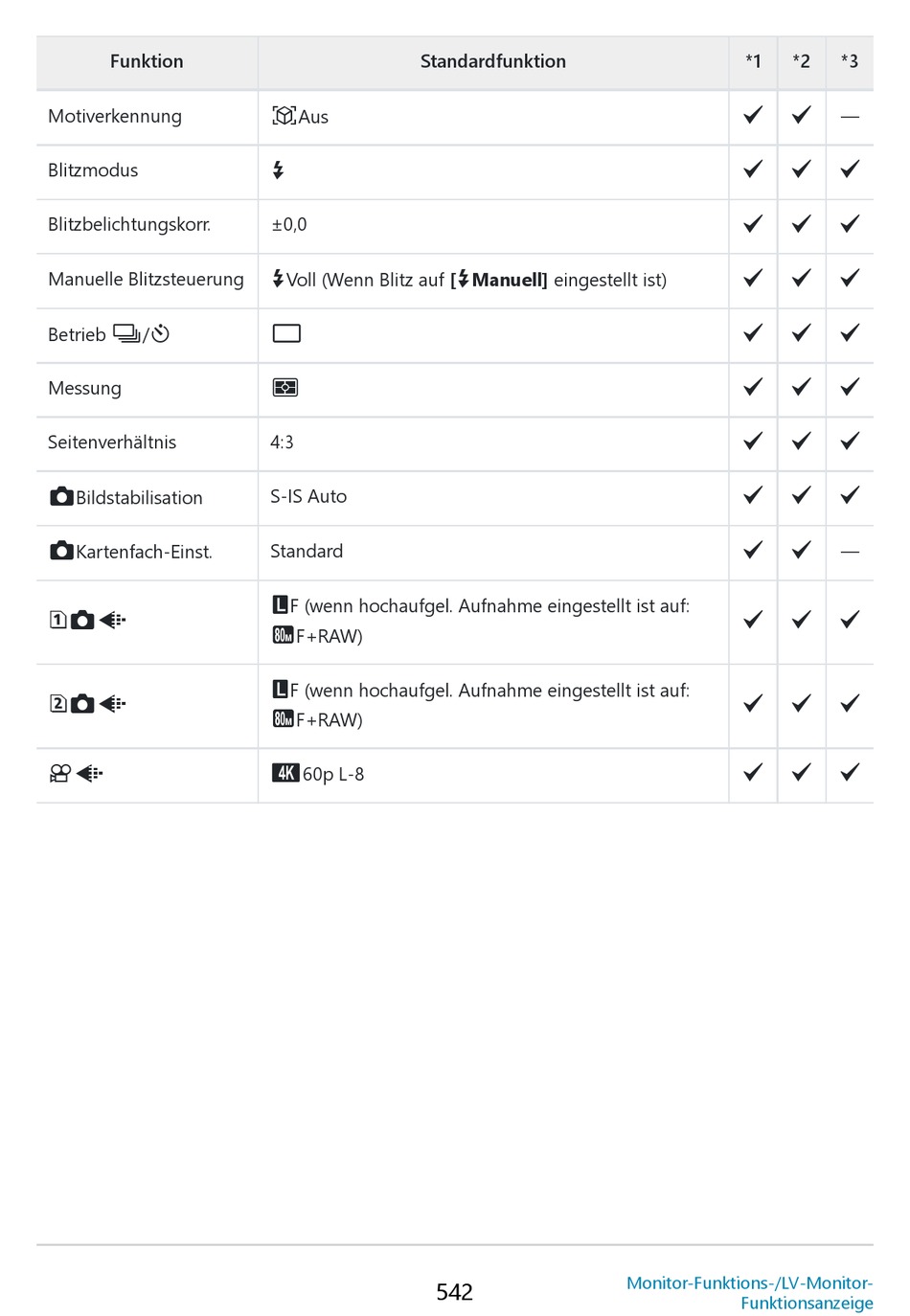Click the Funktion column header

tap(147, 61)
